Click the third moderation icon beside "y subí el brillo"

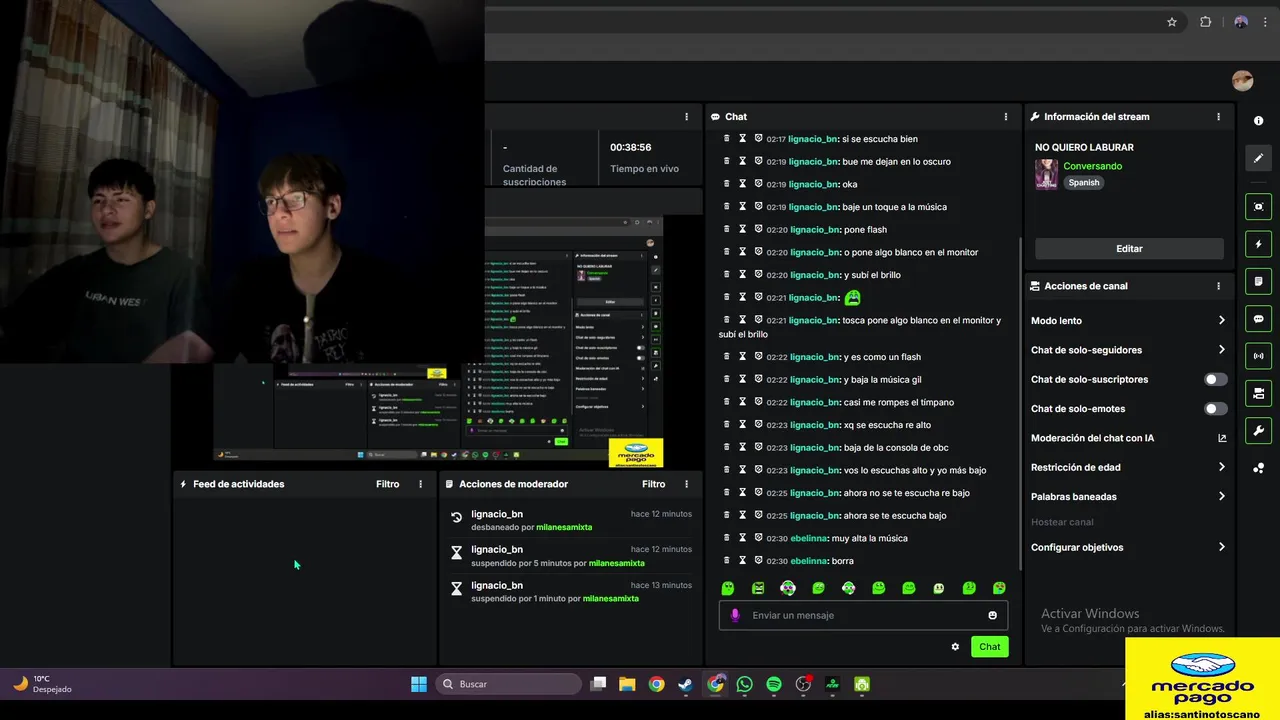(758, 275)
